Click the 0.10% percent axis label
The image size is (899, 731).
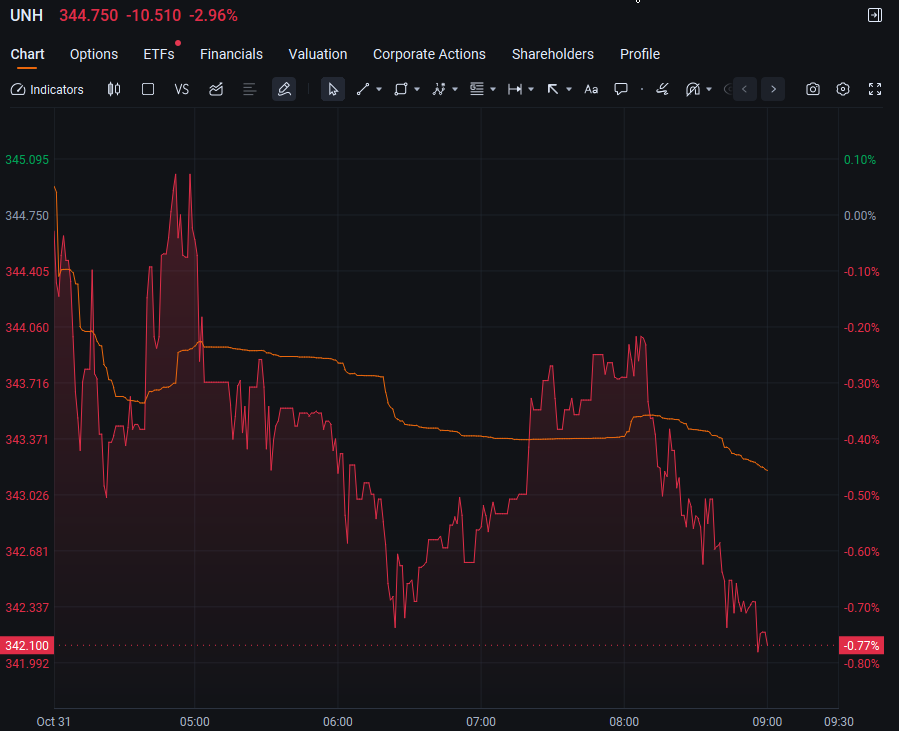pos(860,160)
